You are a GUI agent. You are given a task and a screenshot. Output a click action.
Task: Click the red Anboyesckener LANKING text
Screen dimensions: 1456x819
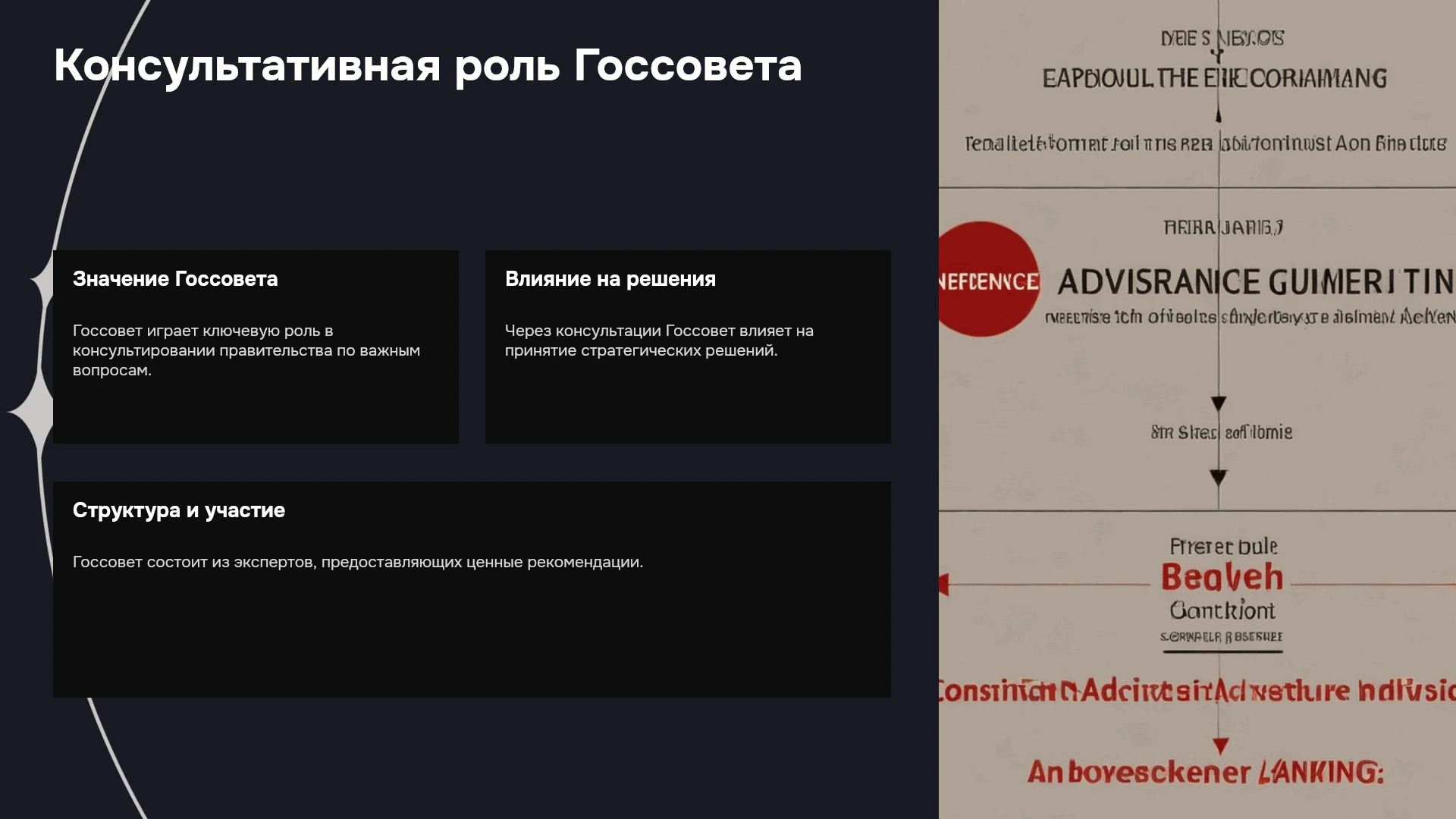(x=1206, y=772)
